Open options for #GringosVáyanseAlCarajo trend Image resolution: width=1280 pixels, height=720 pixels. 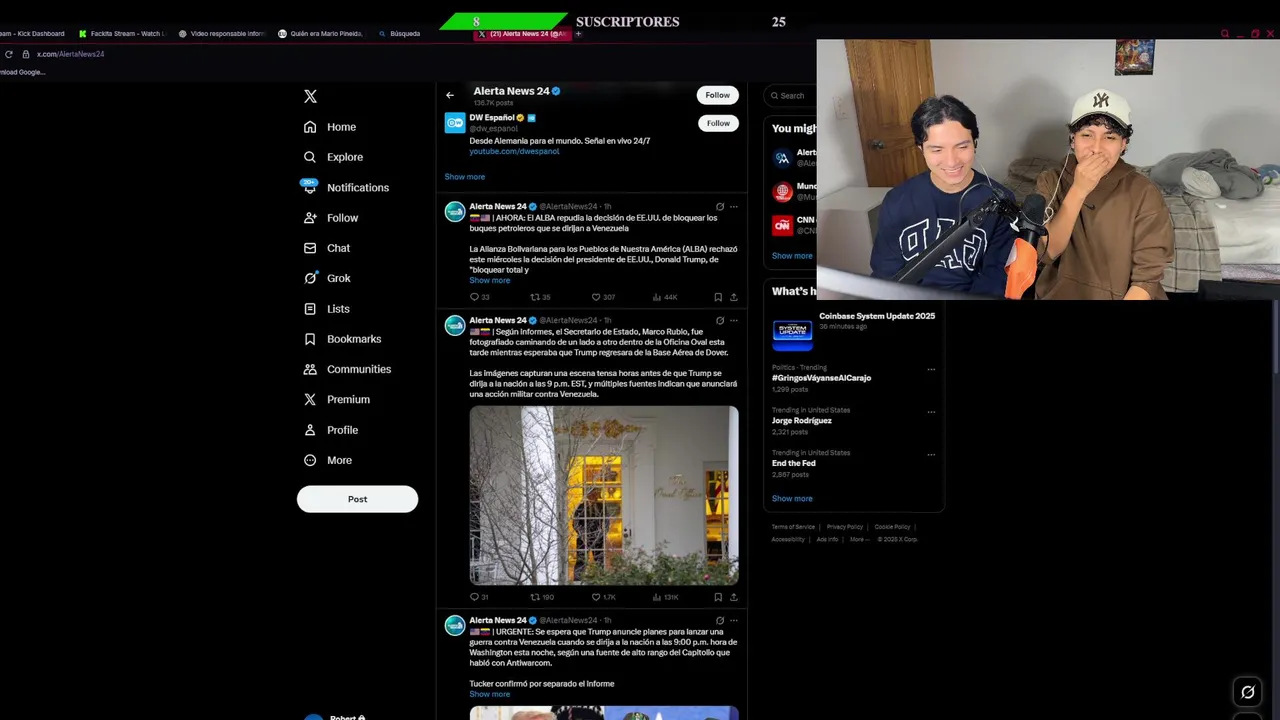(x=931, y=369)
